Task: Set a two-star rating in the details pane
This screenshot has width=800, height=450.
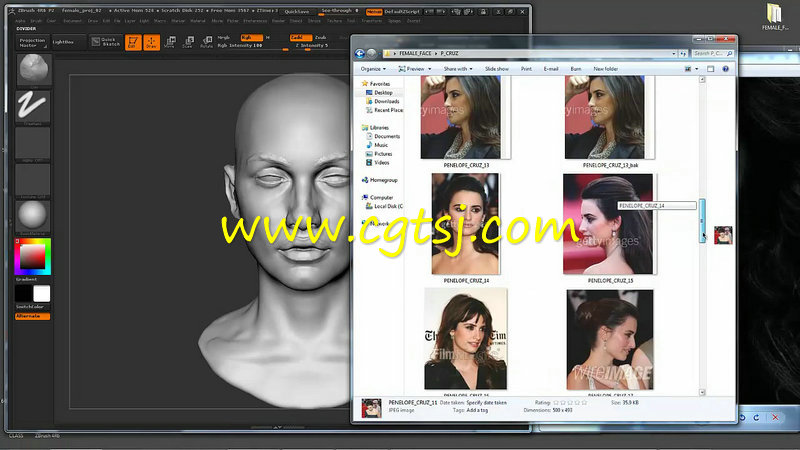Action: (563, 403)
